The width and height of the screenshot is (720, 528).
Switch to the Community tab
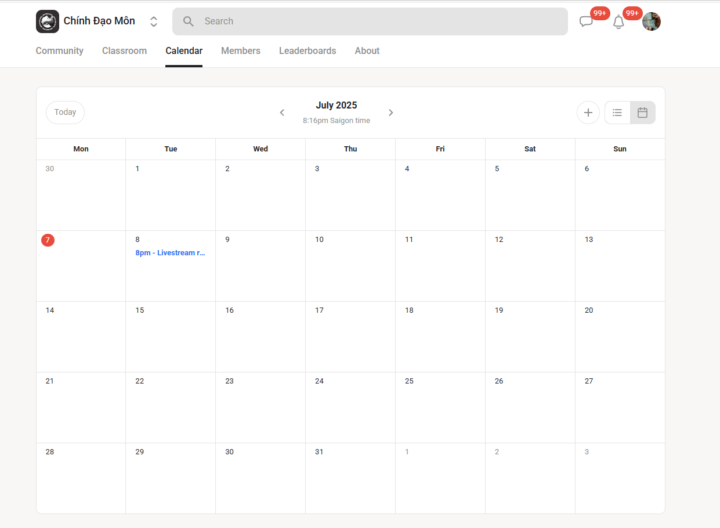60,51
